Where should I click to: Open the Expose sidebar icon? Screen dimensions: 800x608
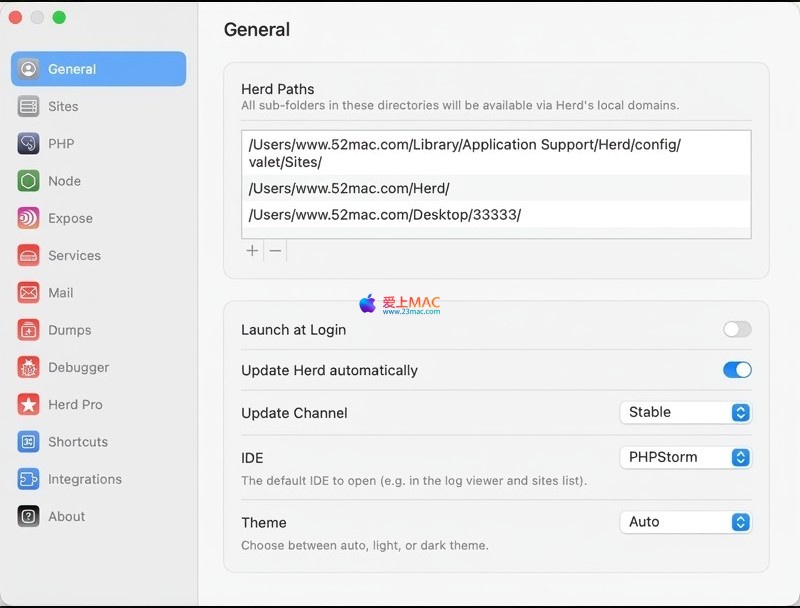(29, 218)
